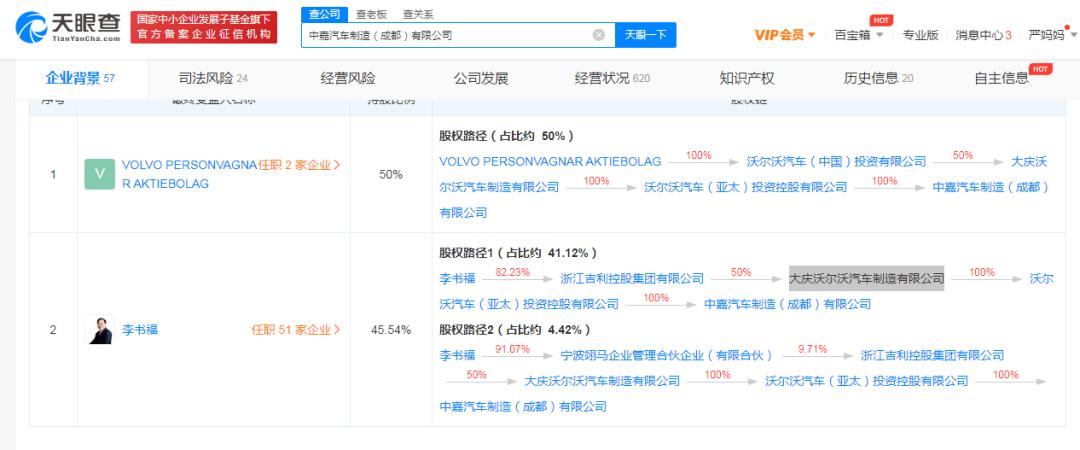Screen dimensions: 1080x450
Task: Switch to the 经营风险 tab
Action: 348,79
